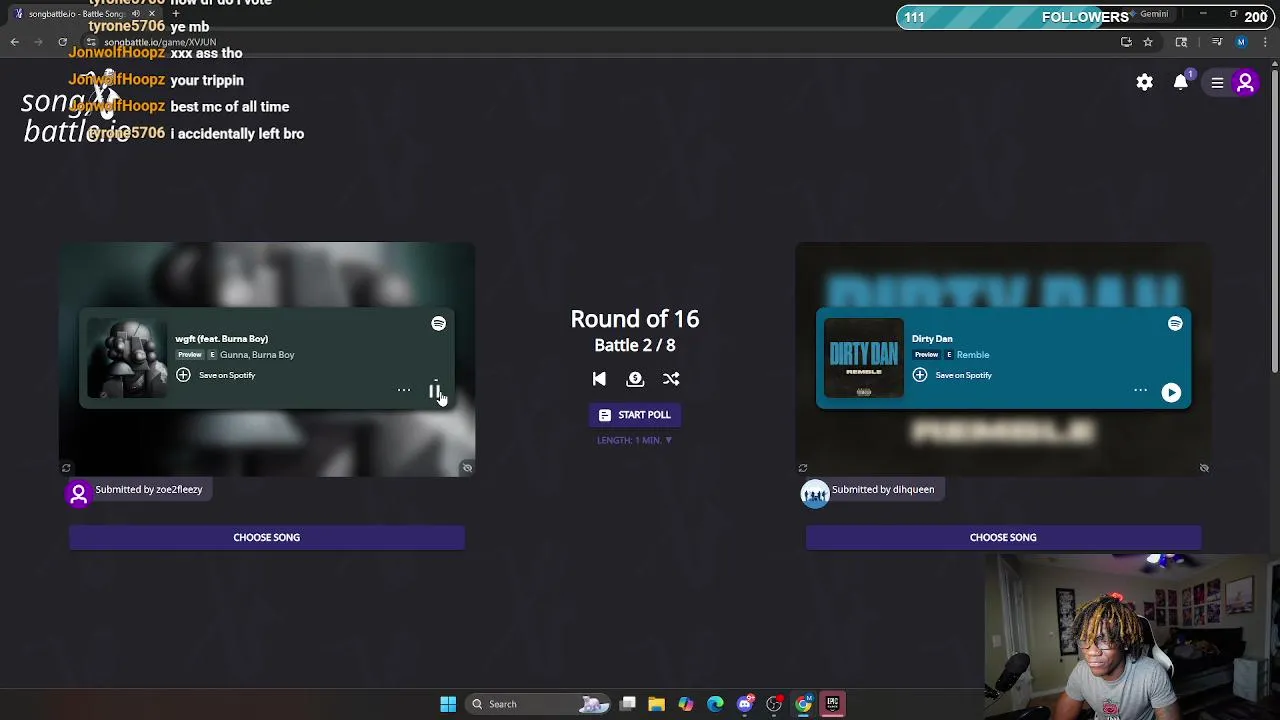
Task: Open Dirty Dan track title
Action: pyautogui.click(x=932, y=339)
